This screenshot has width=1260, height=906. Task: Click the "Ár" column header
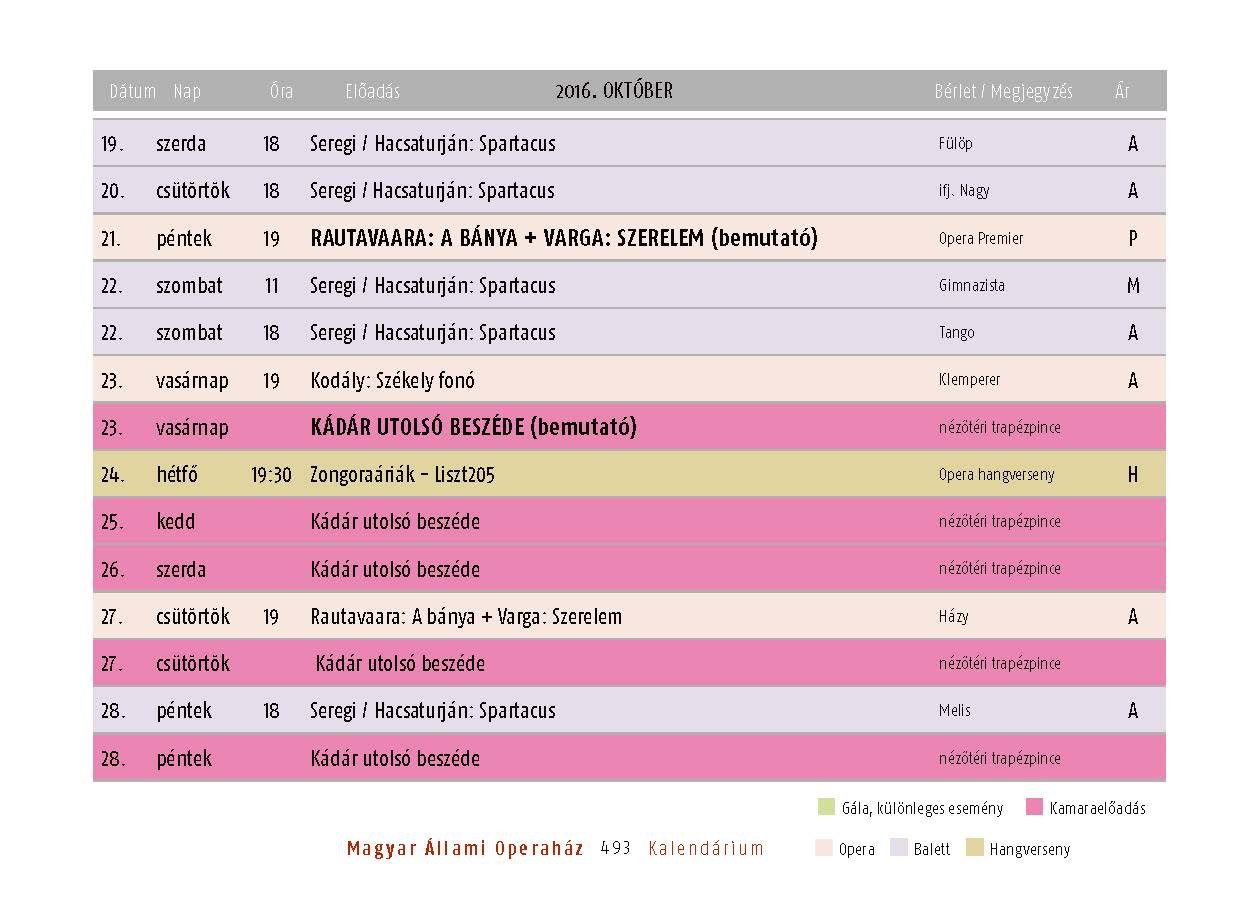1122,91
